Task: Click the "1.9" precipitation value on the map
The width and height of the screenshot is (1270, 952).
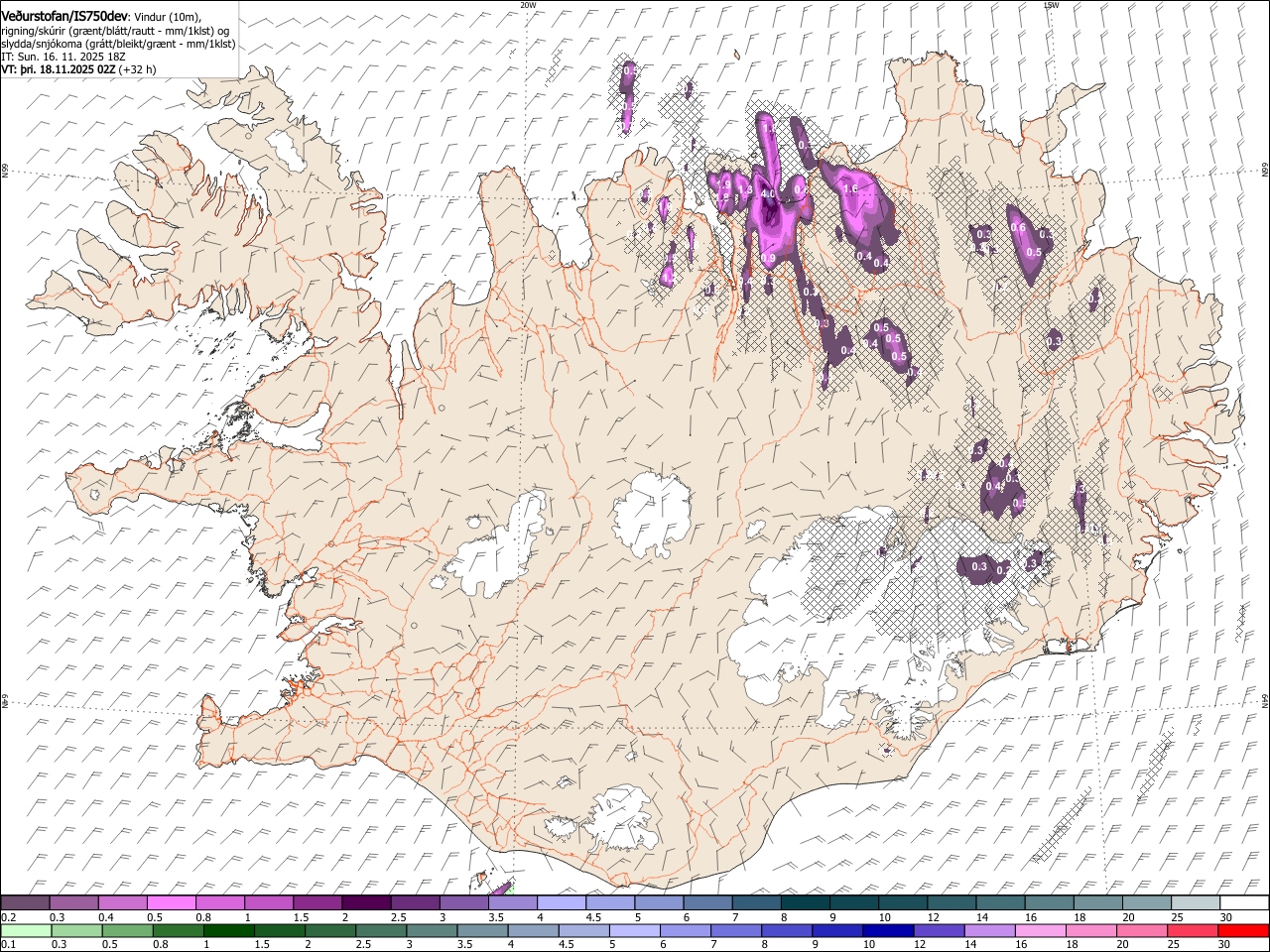Action: pyautogui.click(x=724, y=184)
